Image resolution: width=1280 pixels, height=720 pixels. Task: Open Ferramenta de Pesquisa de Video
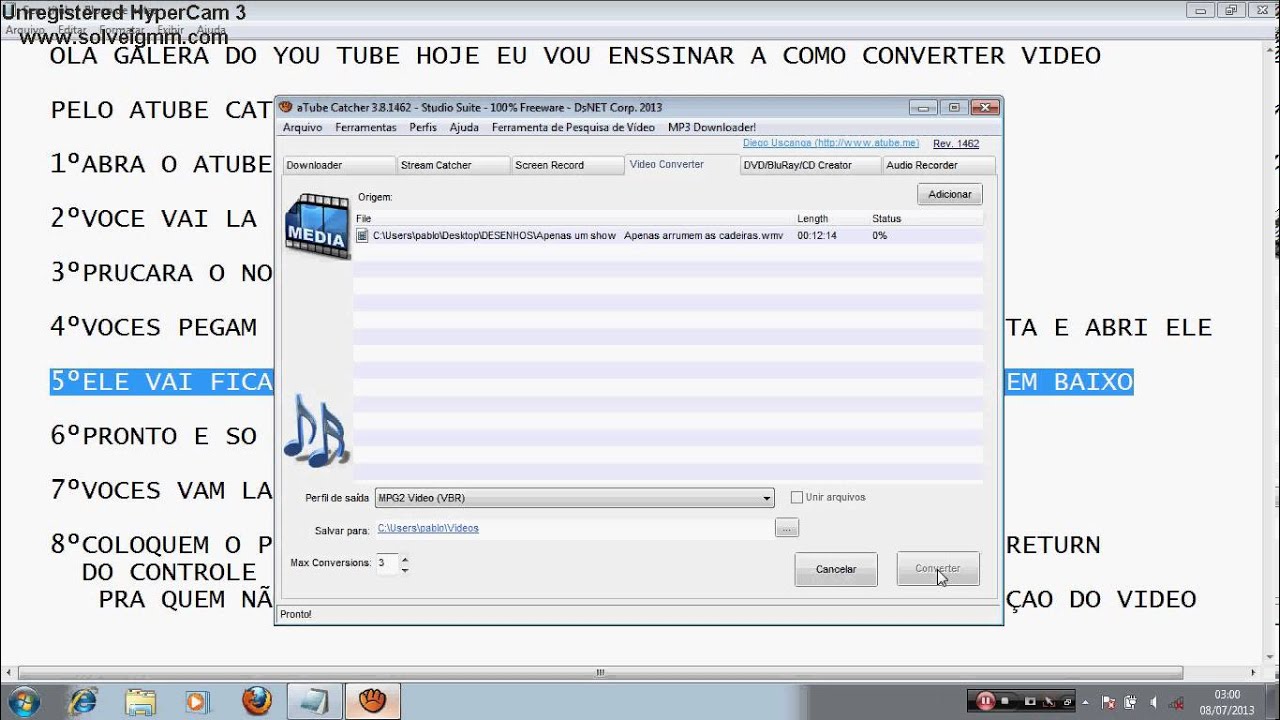click(573, 127)
